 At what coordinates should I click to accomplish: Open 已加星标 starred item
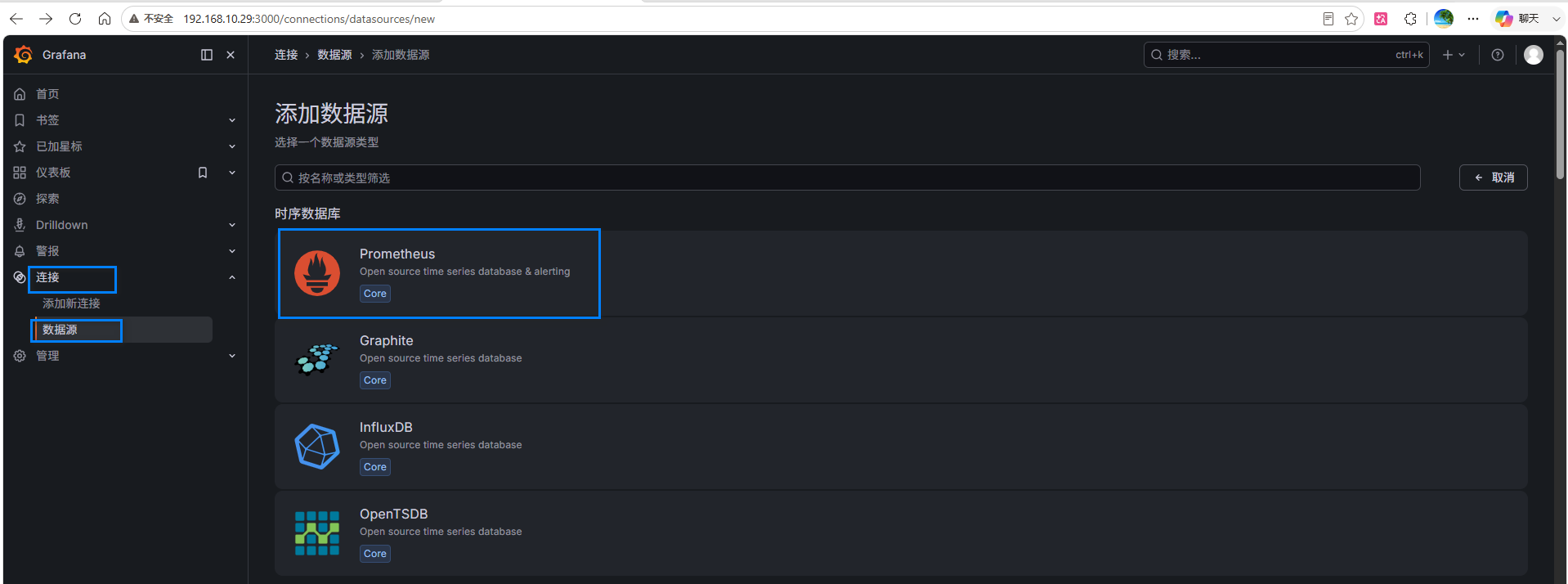[59, 146]
